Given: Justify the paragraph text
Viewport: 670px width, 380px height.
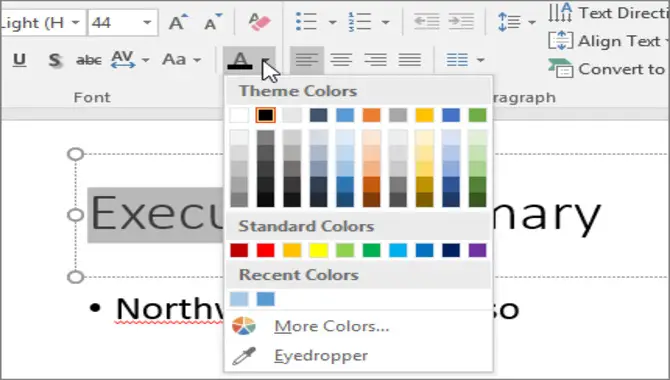Looking at the screenshot, I should tap(410, 59).
